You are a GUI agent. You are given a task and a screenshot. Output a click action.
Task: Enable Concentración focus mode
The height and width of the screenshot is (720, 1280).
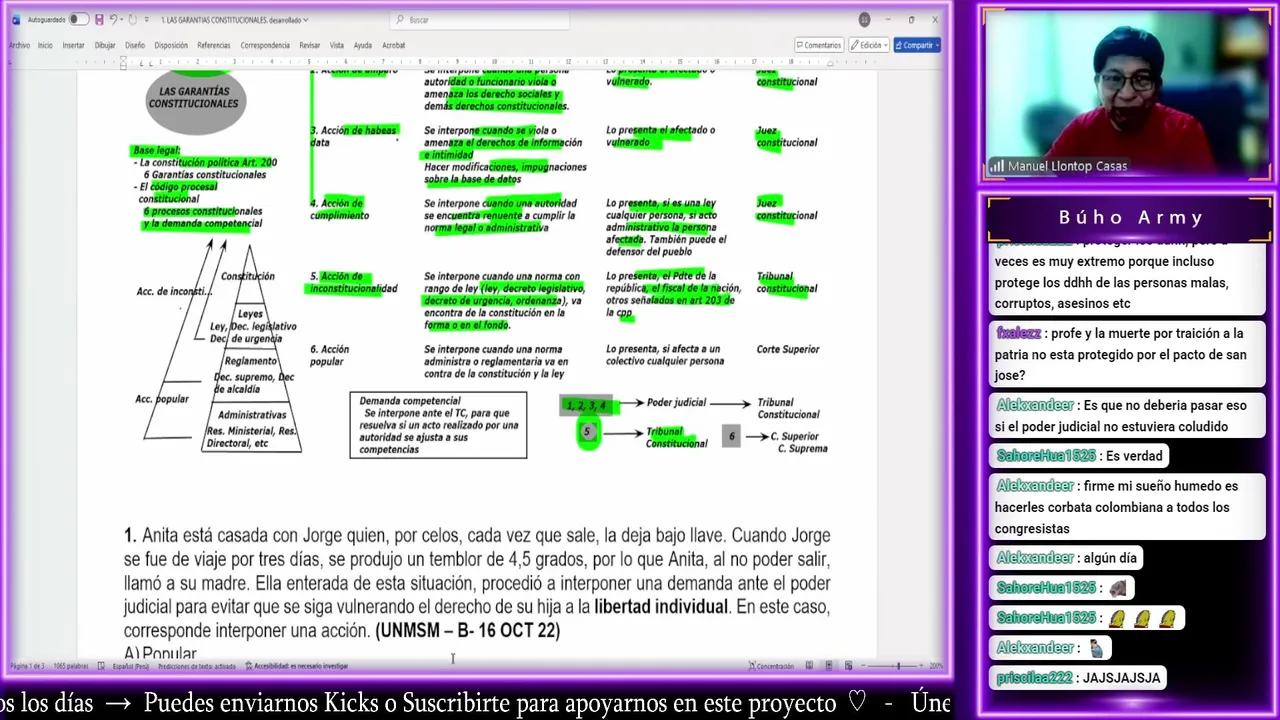tap(771, 666)
